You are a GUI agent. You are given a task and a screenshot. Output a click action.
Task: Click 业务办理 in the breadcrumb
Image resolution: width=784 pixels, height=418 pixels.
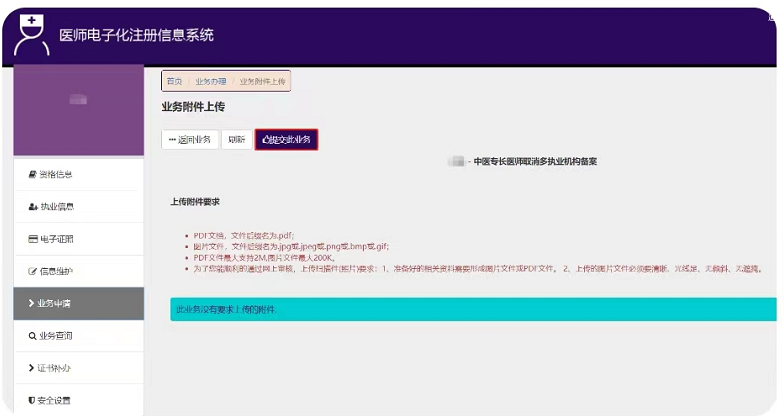(x=211, y=81)
